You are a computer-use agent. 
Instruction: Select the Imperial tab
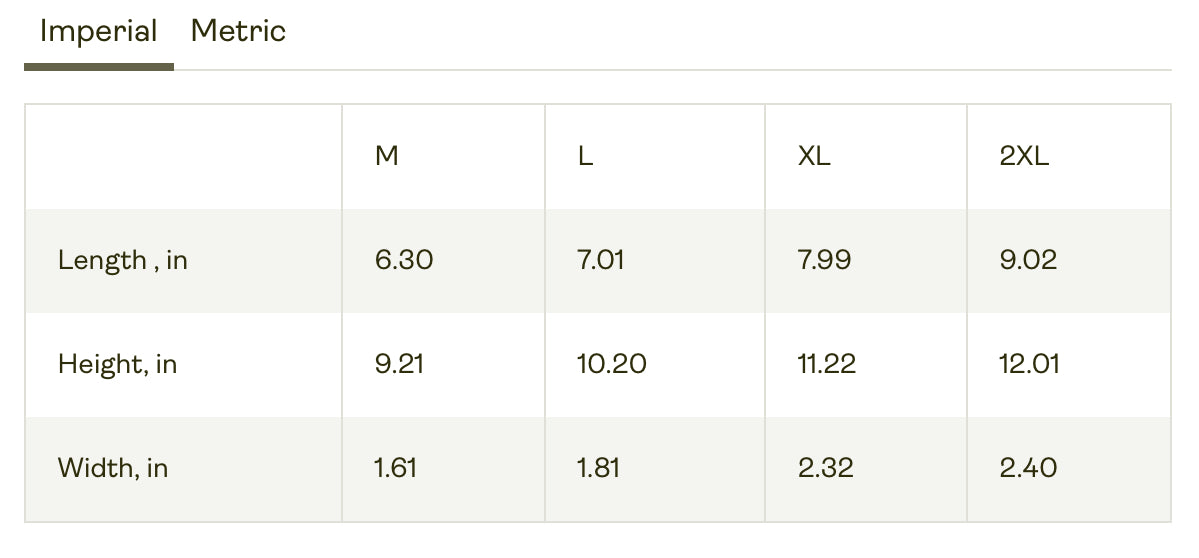(98, 32)
